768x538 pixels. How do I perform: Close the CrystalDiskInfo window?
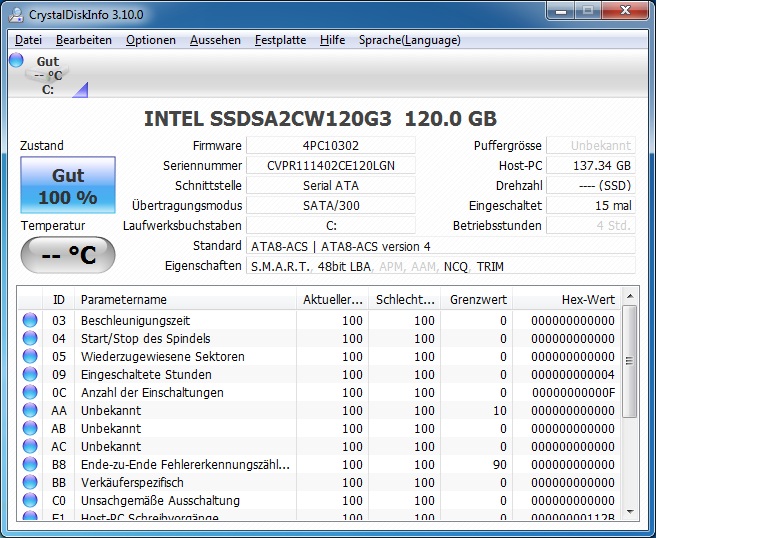pyautogui.click(x=625, y=11)
